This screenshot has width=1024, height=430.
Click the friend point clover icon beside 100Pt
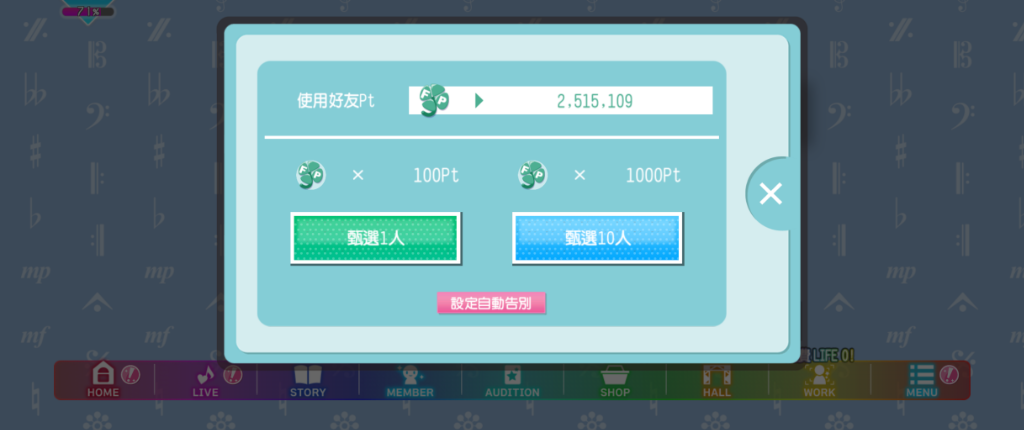pyautogui.click(x=311, y=175)
